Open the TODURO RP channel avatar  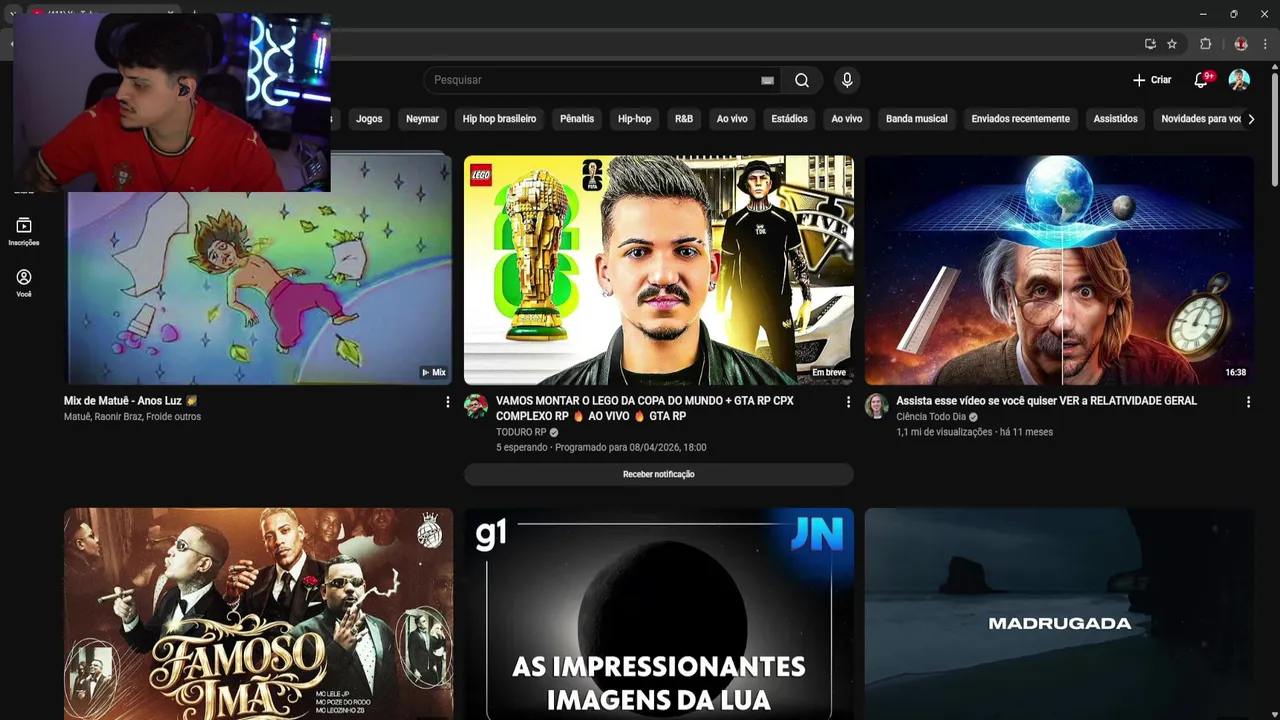click(x=476, y=405)
